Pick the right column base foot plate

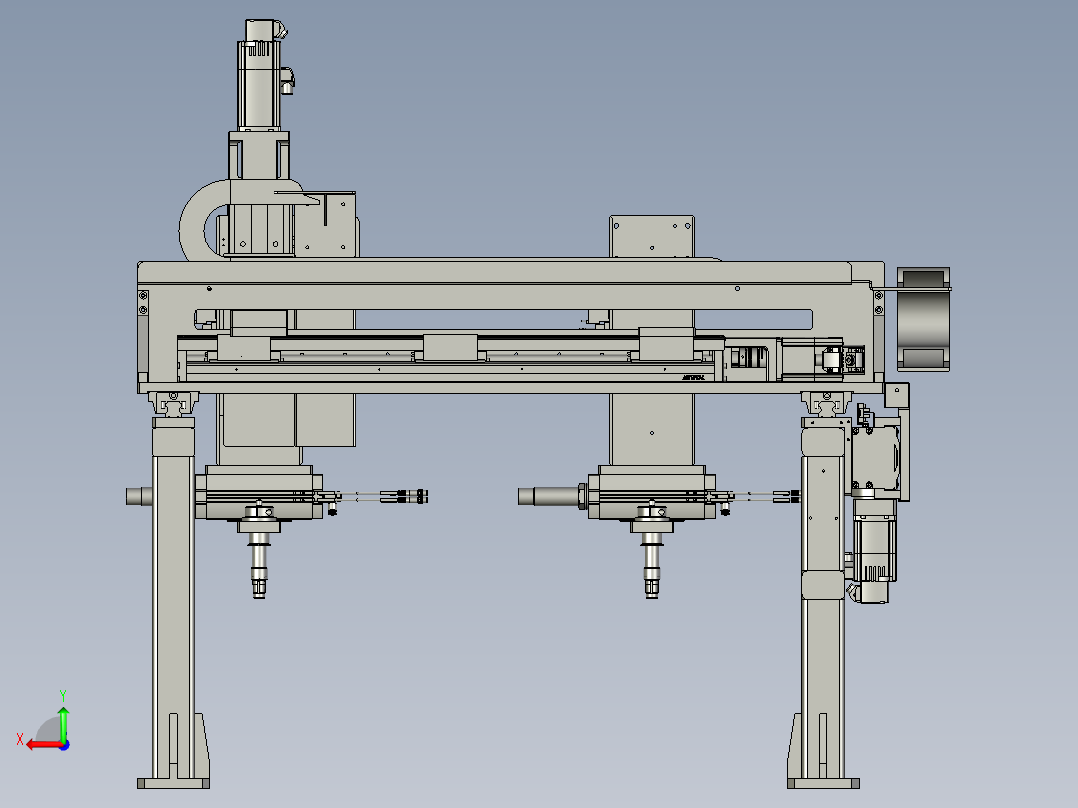pos(823,783)
